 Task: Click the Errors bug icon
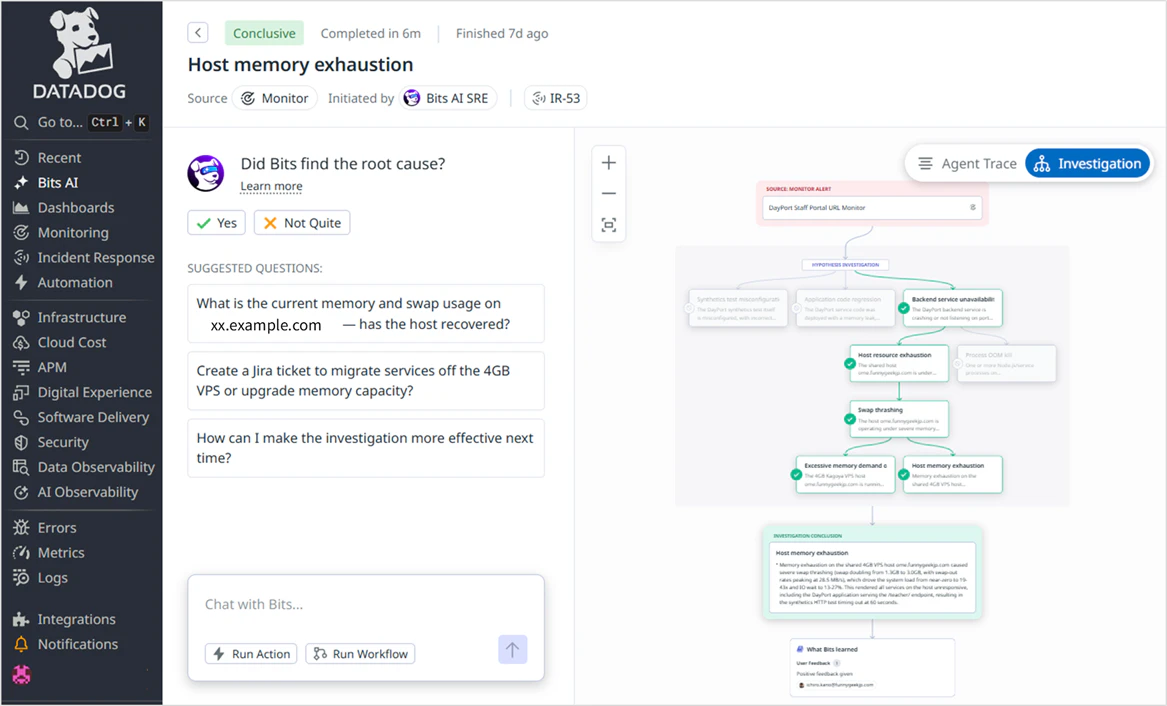[x=21, y=527]
